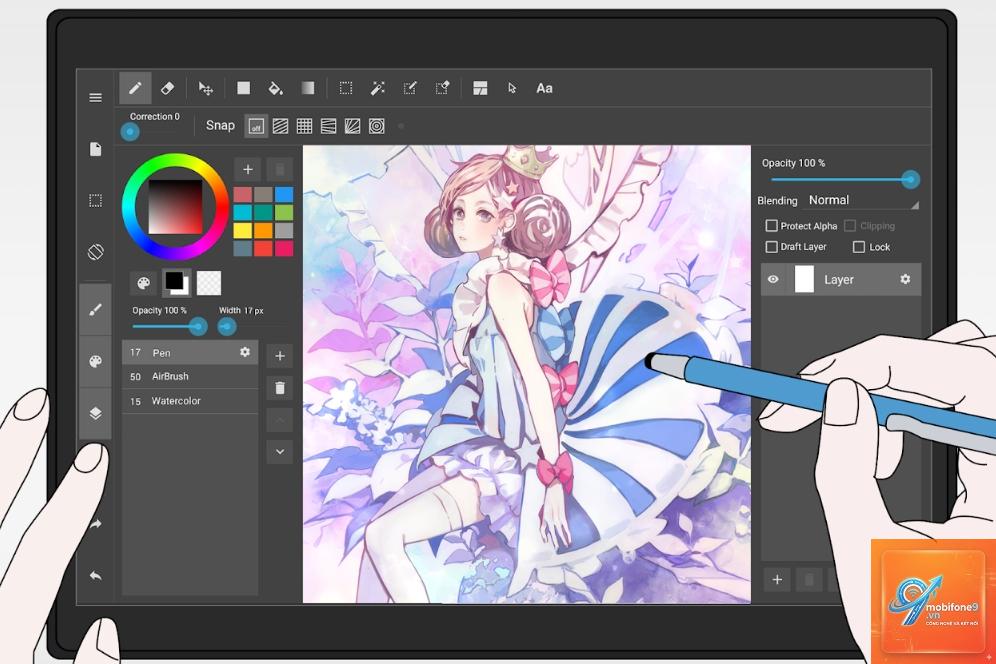Enable Protect Alpha checkbox
Image resolution: width=996 pixels, height=664 pixels.
pyautogui.click(x=772, y=226)
